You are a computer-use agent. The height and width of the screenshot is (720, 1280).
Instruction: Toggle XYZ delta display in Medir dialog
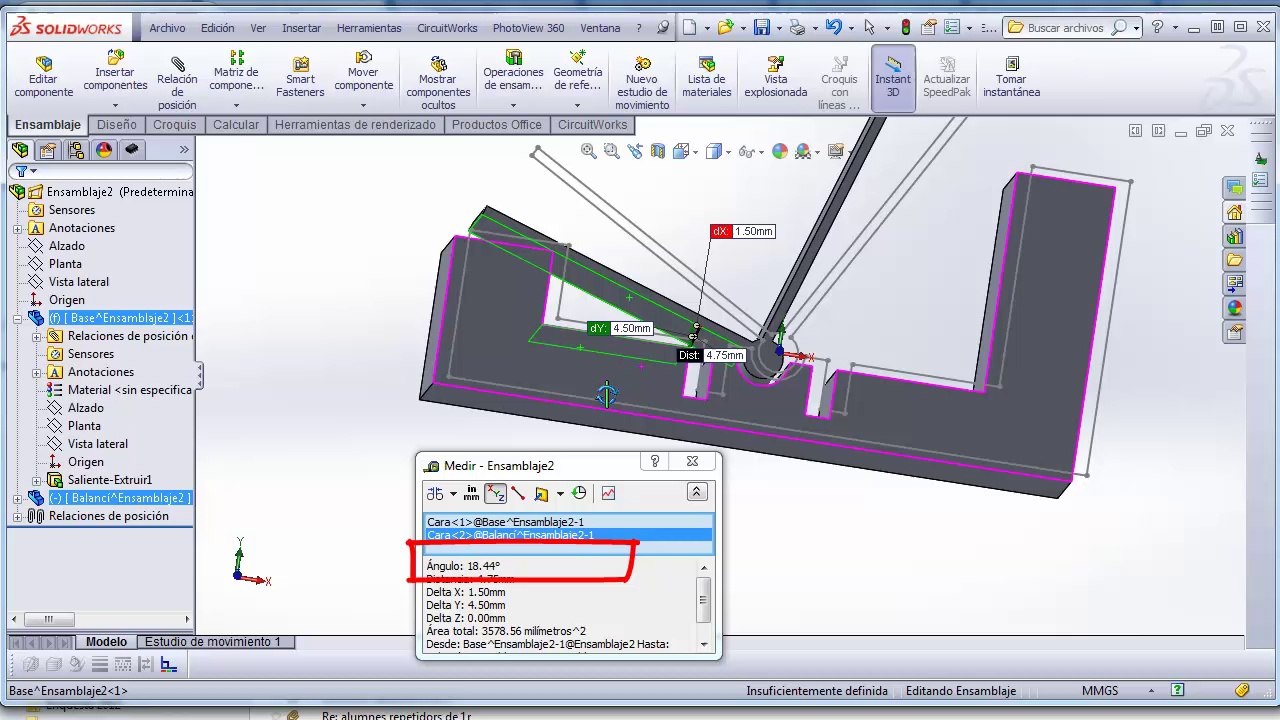[x=496, y=493]
